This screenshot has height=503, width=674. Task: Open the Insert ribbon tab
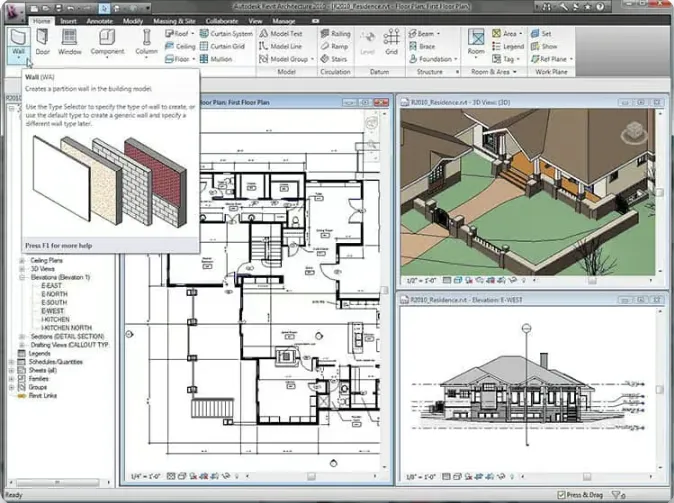[68, 21]
